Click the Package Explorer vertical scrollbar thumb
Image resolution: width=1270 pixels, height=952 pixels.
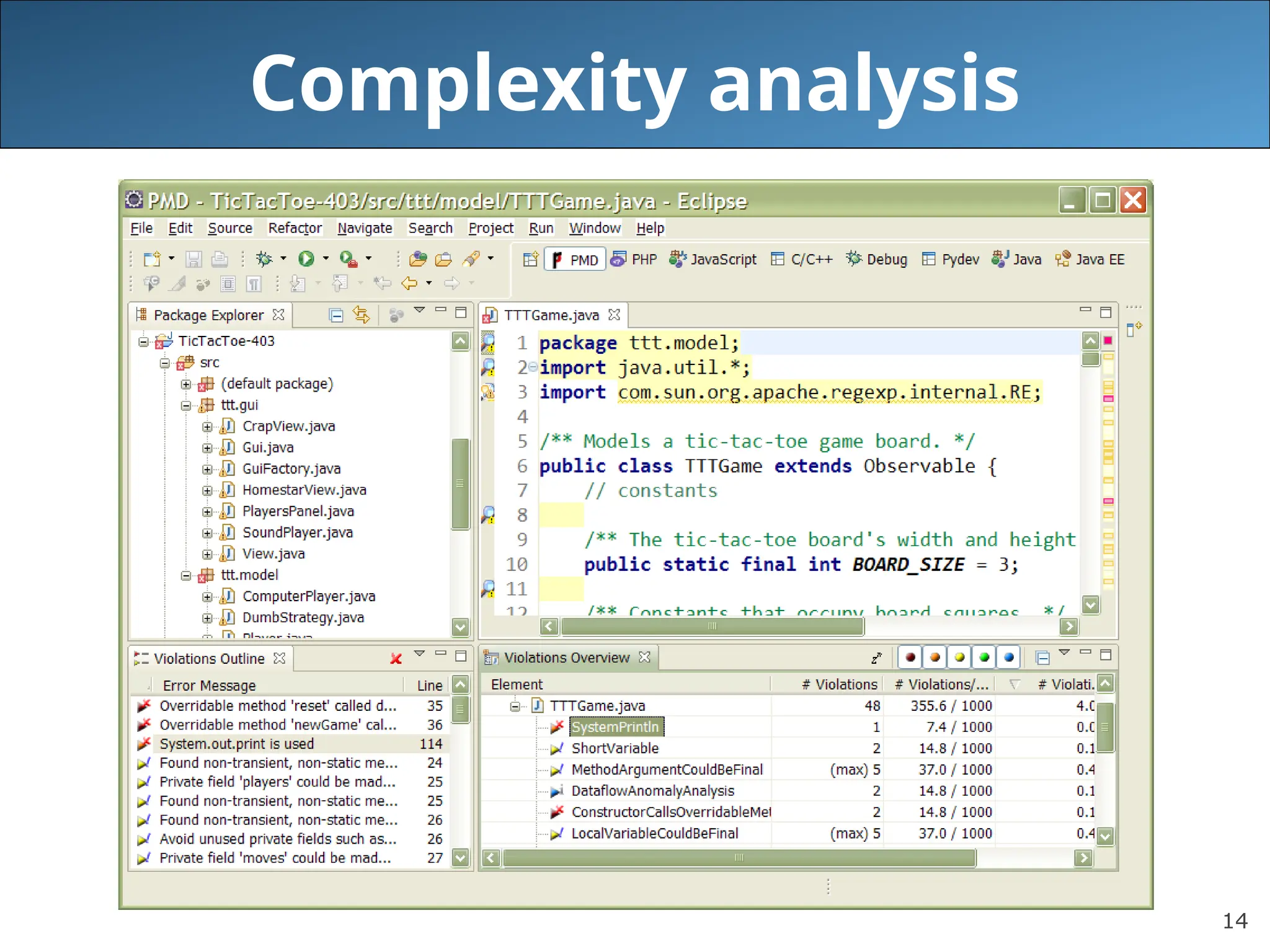click(460, 483)
